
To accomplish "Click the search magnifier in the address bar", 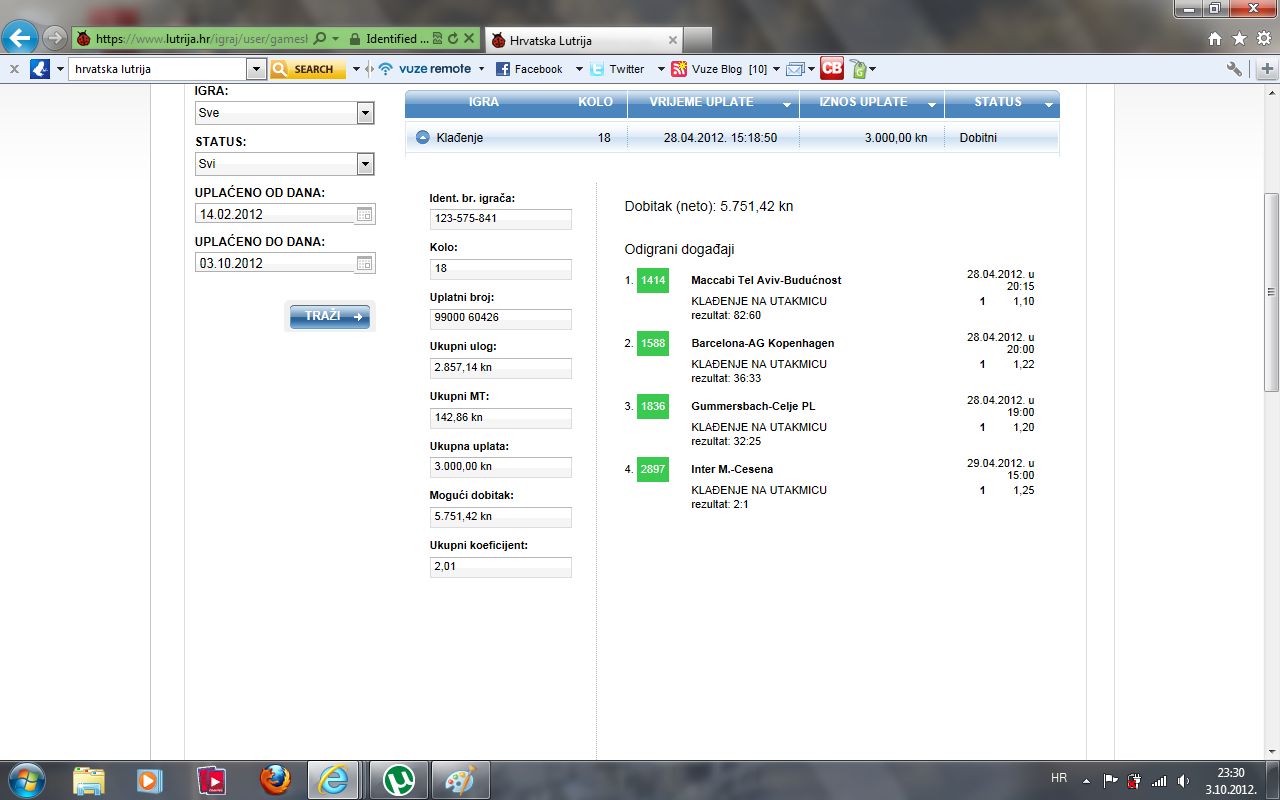I will [x=319, y=39].
